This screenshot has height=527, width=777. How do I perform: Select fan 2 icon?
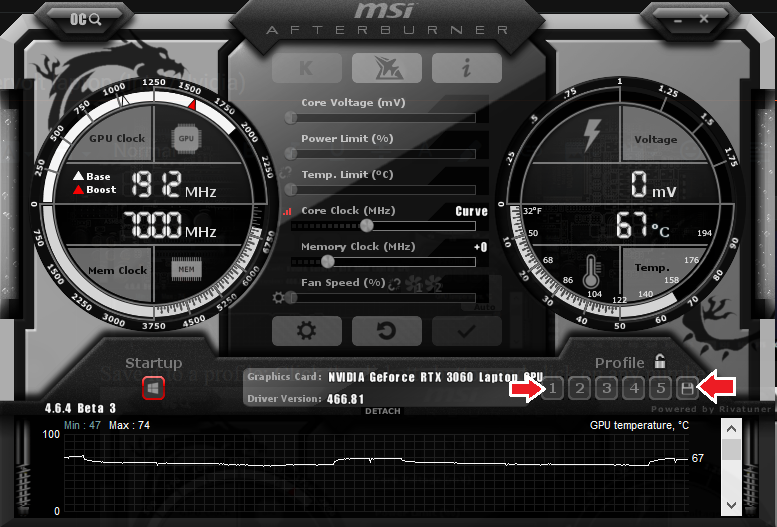(x=433, y=284)
